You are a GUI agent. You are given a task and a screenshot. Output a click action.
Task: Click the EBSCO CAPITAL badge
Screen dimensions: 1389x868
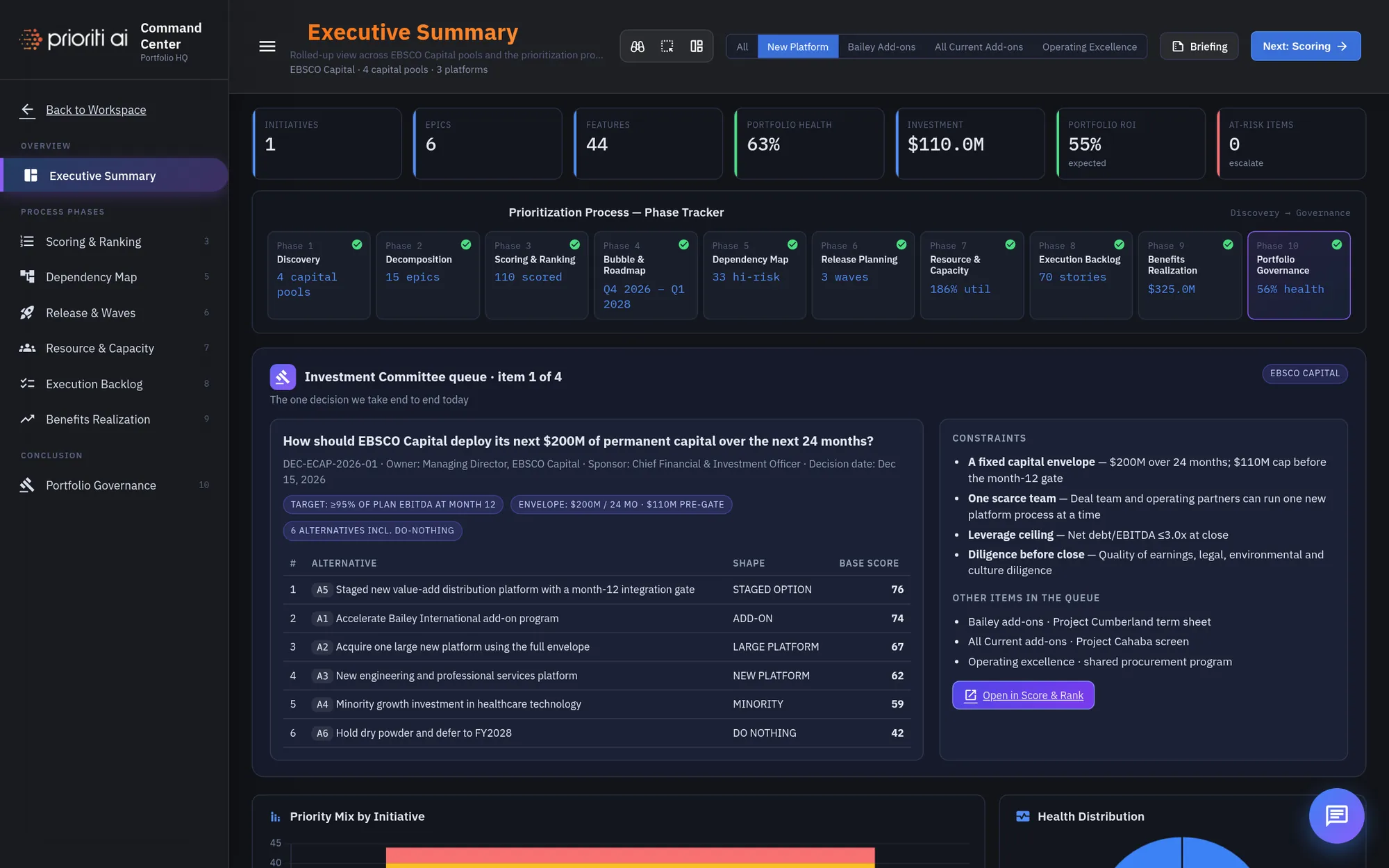pyautogui.click(x=1305, y=374)
